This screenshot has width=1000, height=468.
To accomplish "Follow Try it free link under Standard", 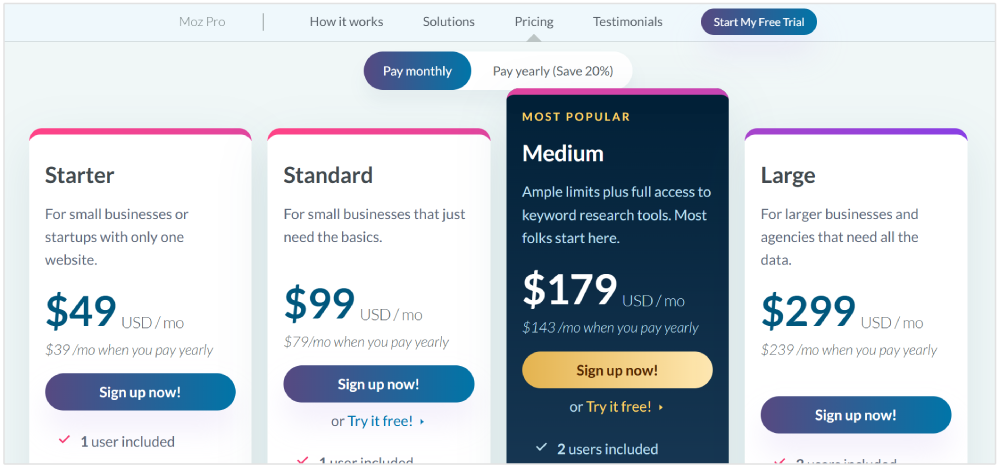I will pyautogui.click(x=380, y=421).
